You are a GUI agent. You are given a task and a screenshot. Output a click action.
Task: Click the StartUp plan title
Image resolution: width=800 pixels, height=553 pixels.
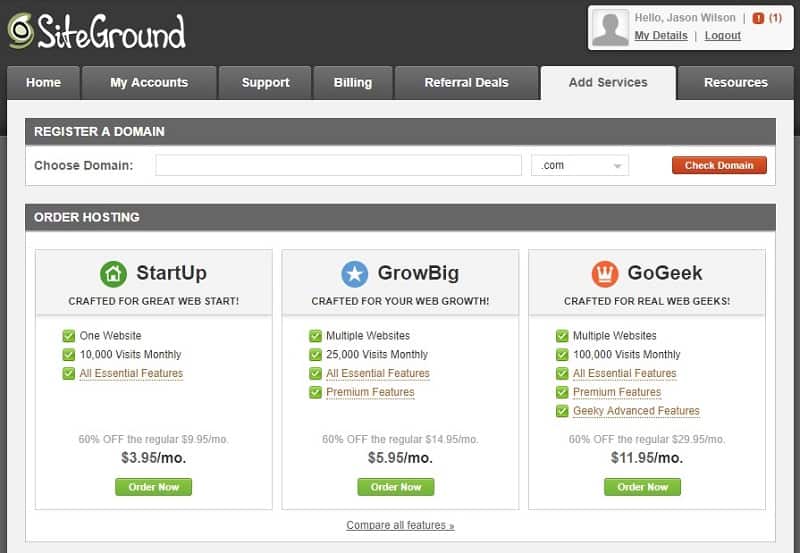pos(171,273)
